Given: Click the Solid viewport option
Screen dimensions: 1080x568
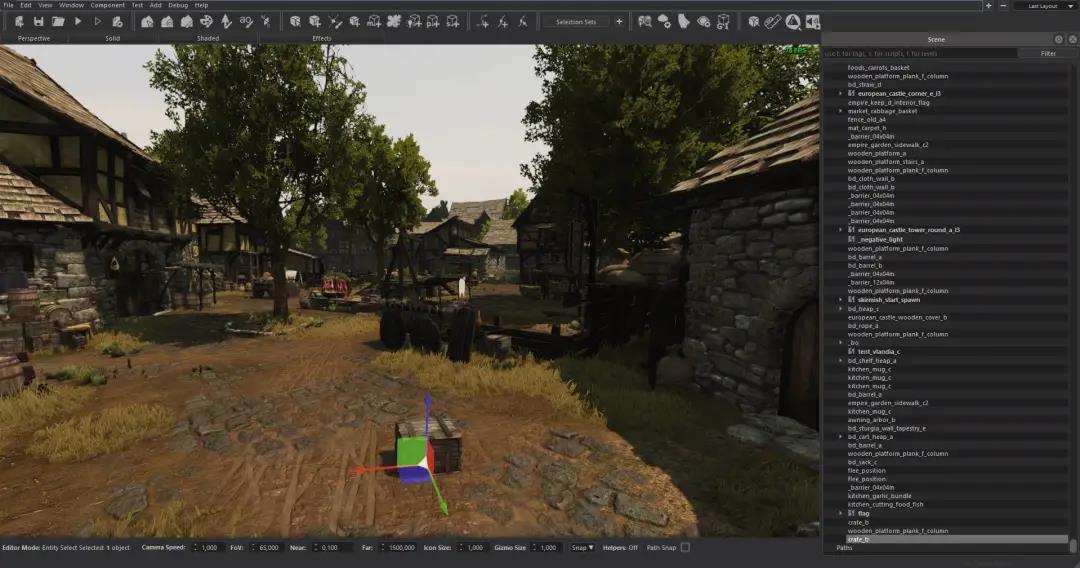Looking at the screenshot, I should 113,39.
